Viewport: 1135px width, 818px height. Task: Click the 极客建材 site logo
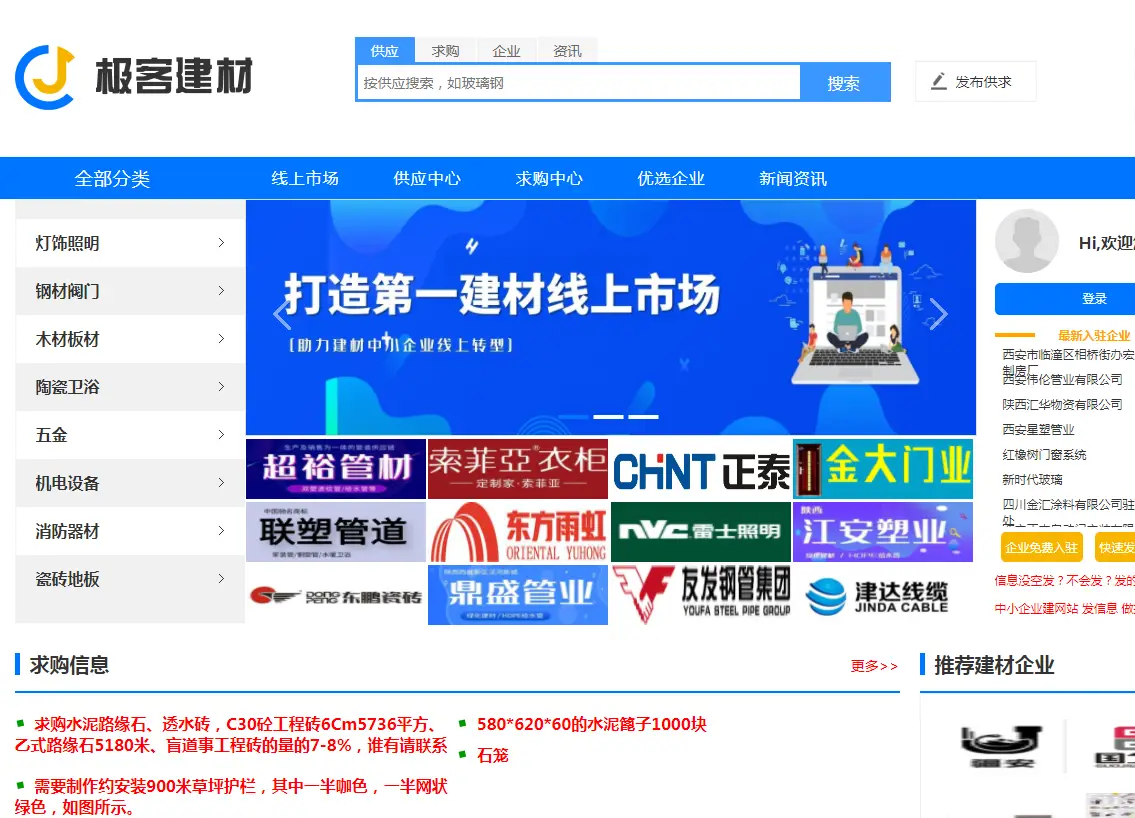(134, 77)
